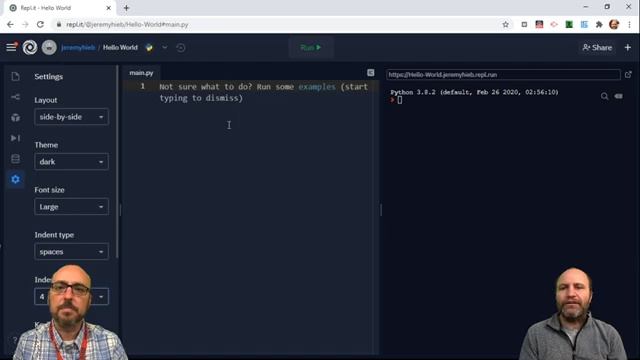Click the examples link in editor
640x360 pixels.
click(317, 87)
